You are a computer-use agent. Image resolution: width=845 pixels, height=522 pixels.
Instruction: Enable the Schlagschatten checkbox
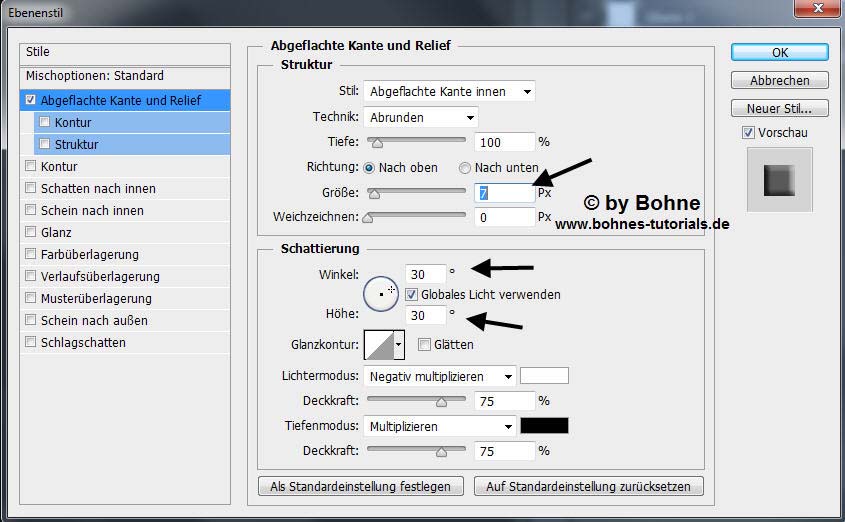click(31, 342)
